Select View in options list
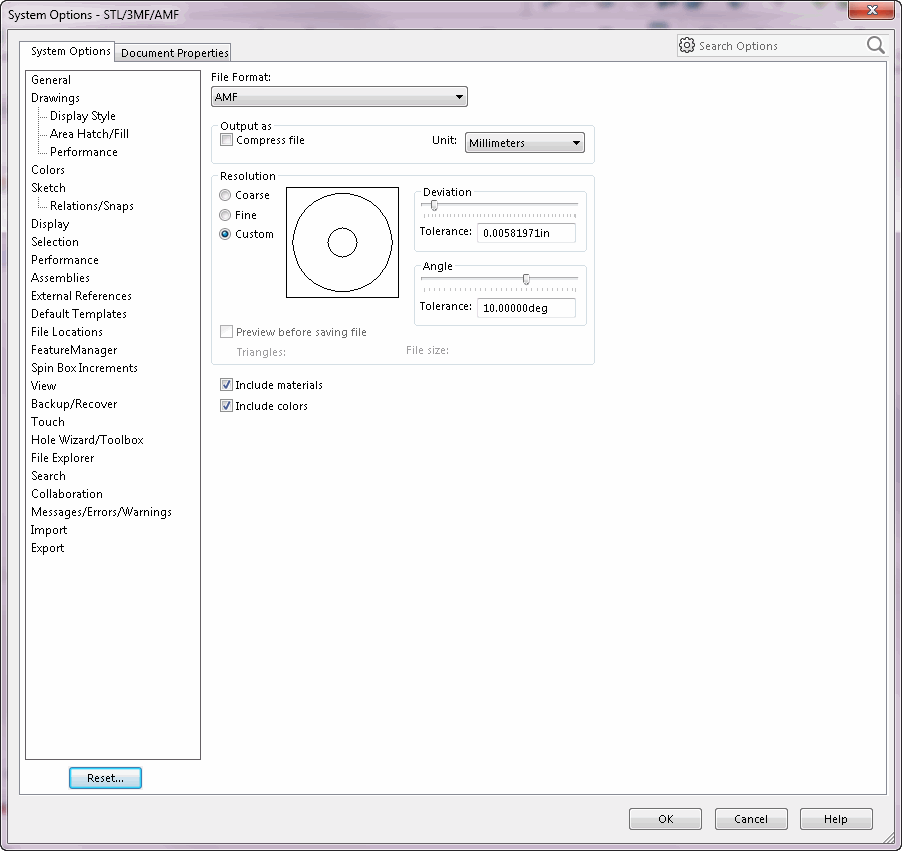902x851 pixels. pyautogui.click(x=44, y=386)
